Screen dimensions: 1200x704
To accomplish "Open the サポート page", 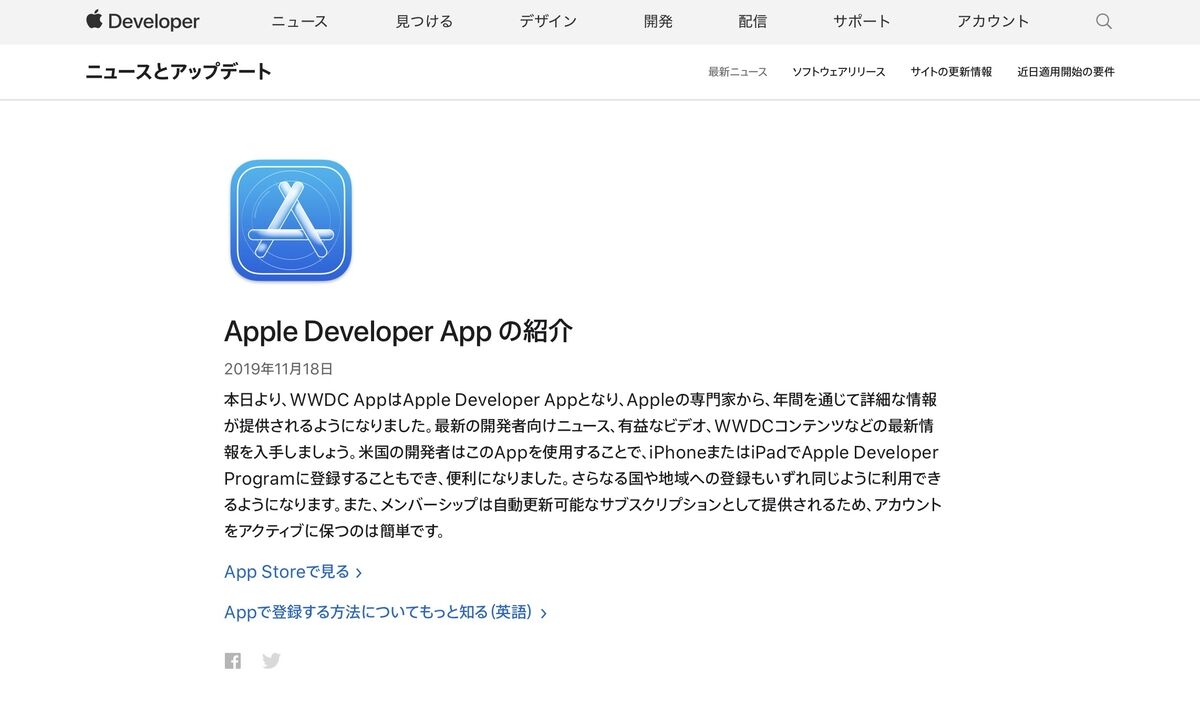I will click(x=861, y=21).
